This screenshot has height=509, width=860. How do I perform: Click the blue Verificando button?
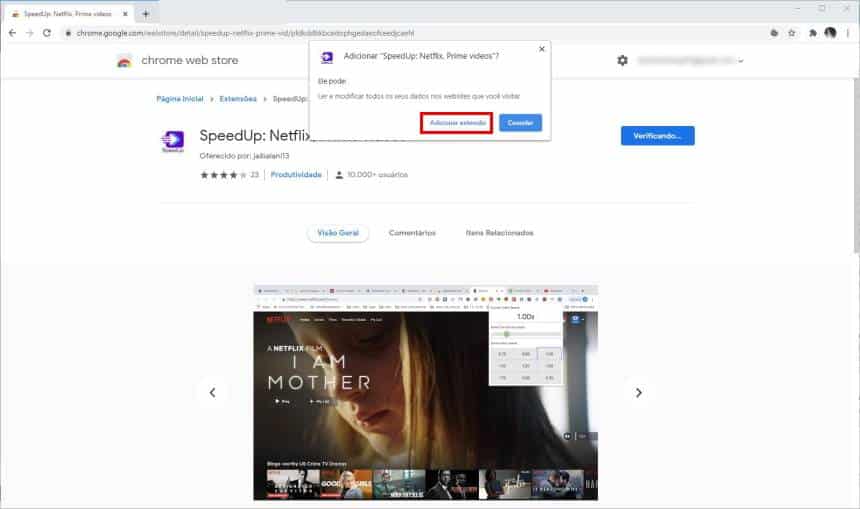coord(658,135)
